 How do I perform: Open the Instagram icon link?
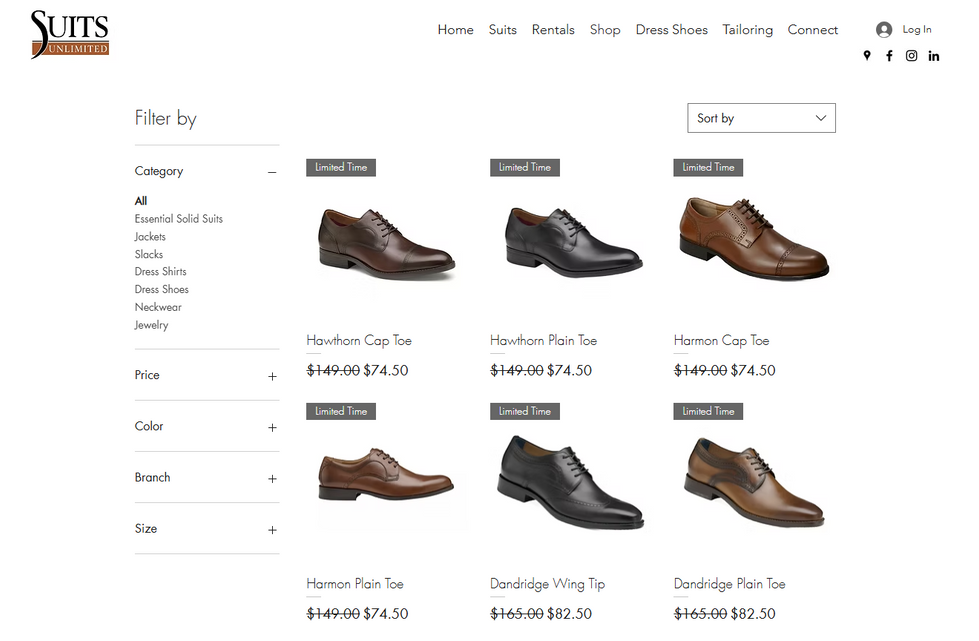[911, 56]
